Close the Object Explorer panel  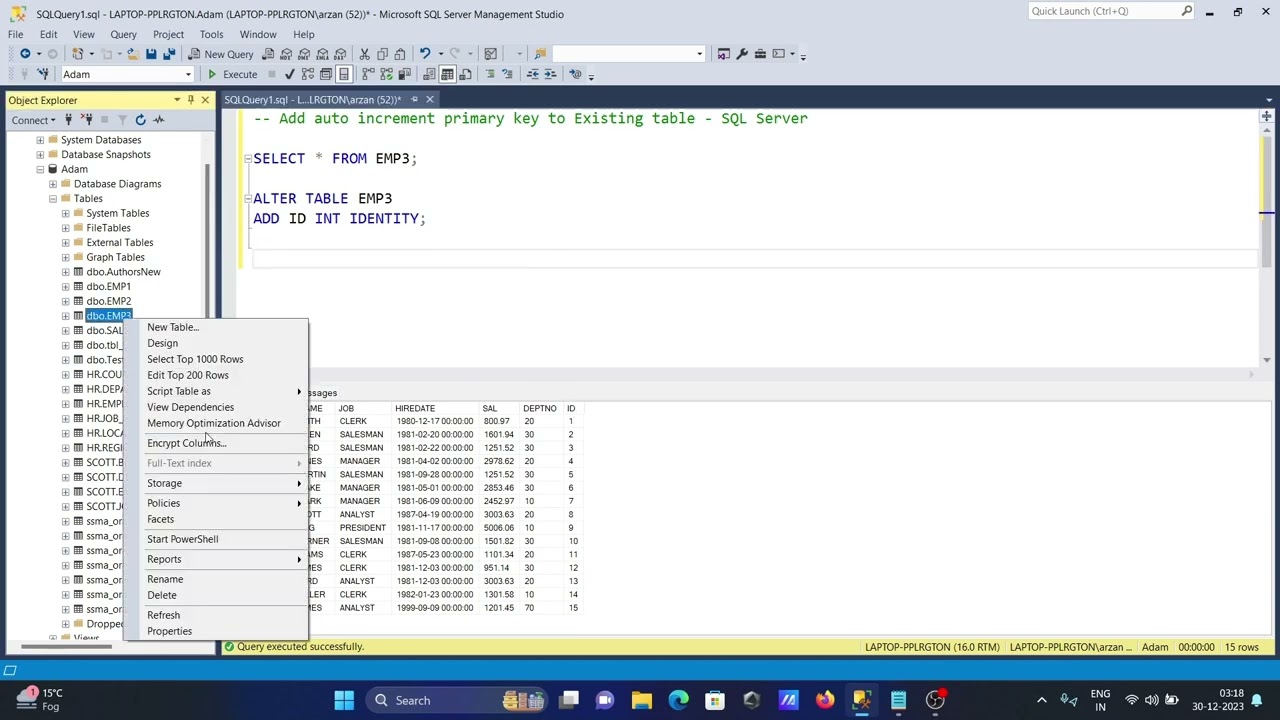[205, 100]
